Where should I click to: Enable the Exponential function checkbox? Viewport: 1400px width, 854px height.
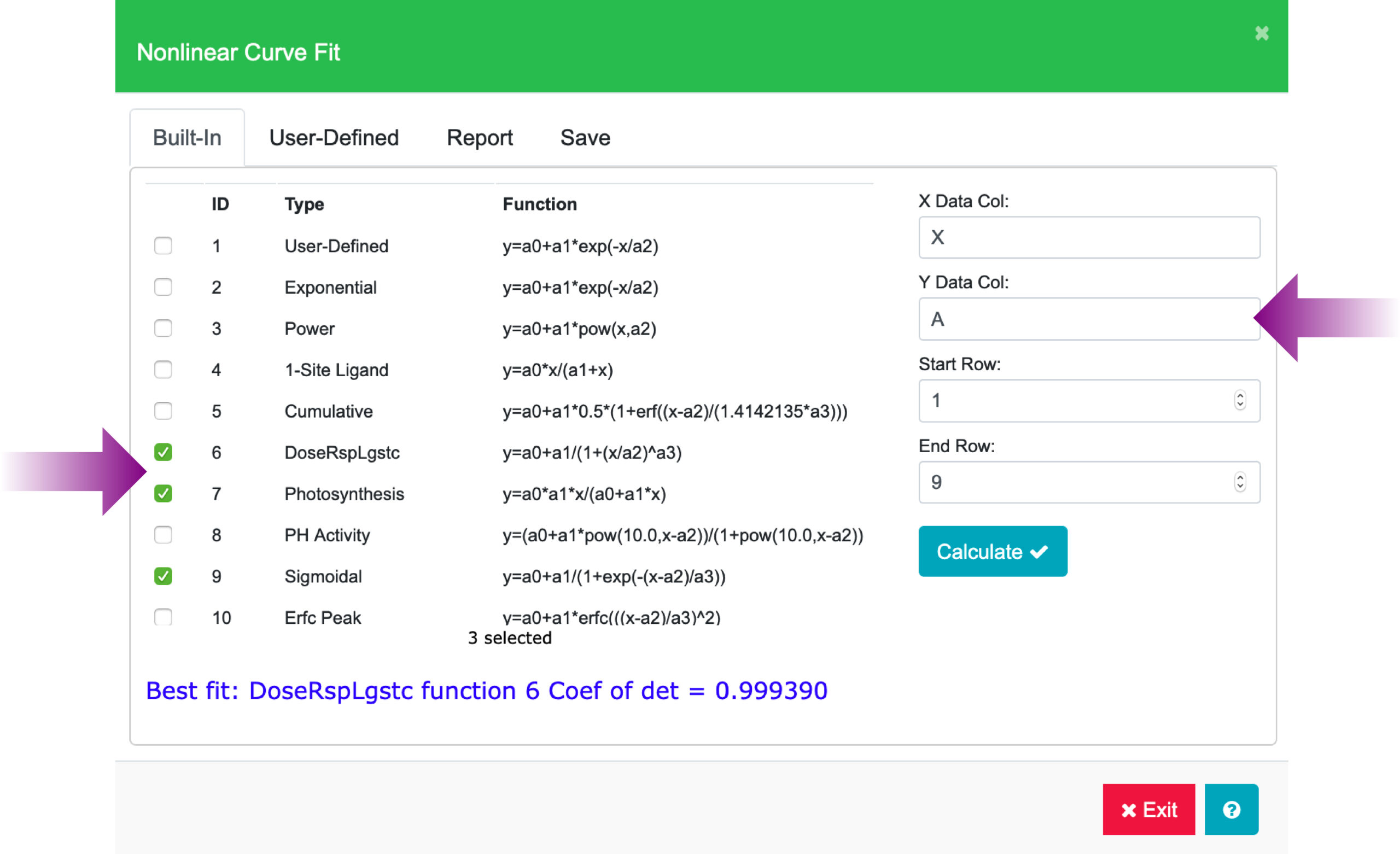[x=163, y=287]
